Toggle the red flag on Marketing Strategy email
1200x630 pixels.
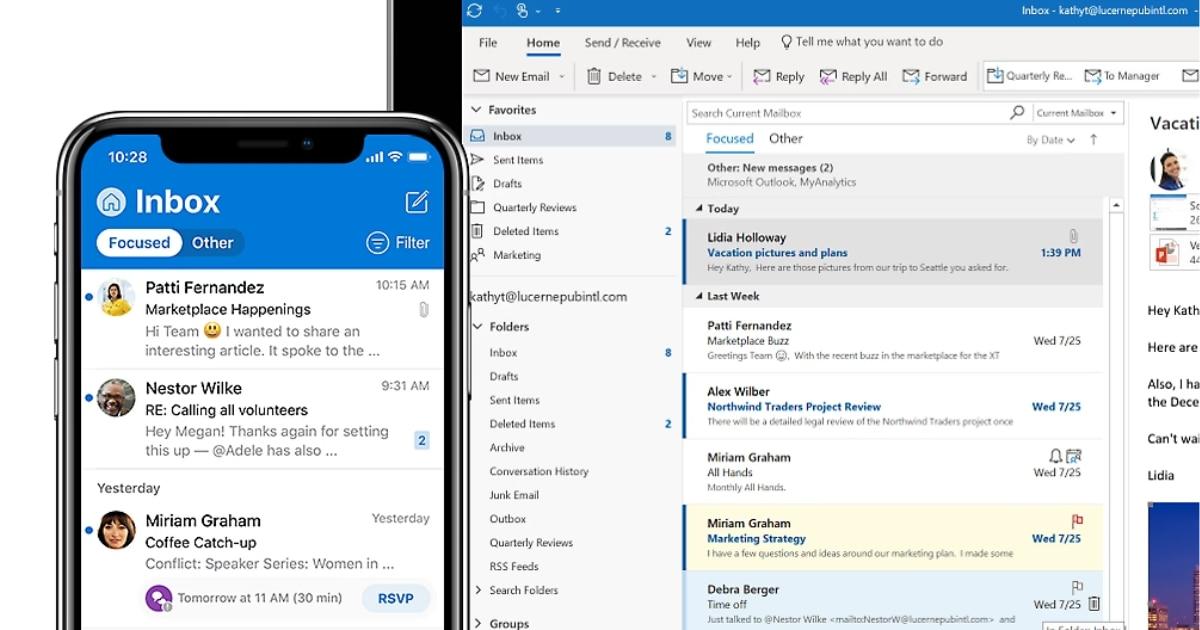[1077, 522]
